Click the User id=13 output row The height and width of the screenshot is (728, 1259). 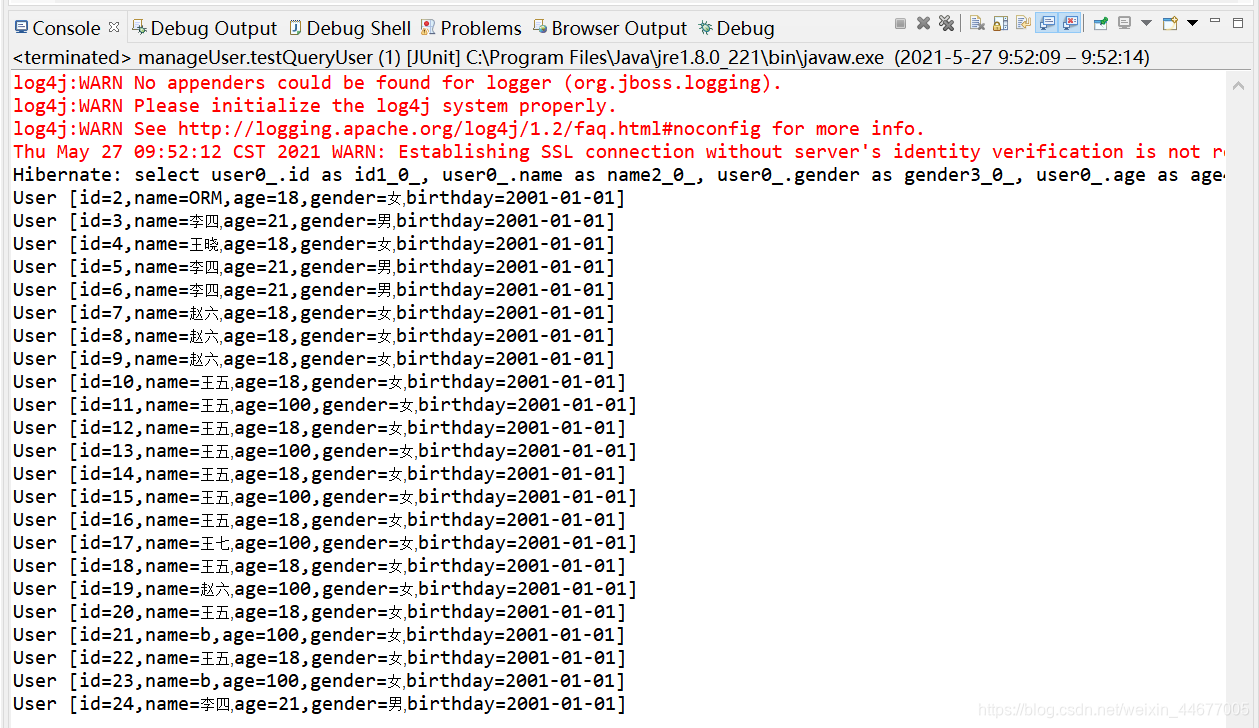click(x=325, y=451)
